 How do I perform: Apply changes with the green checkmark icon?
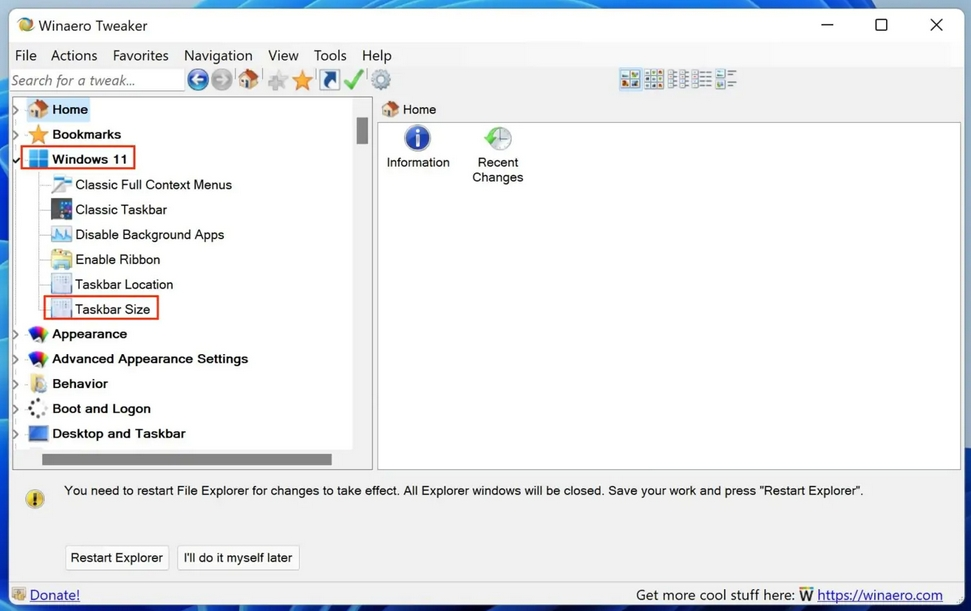coord(354,79)
